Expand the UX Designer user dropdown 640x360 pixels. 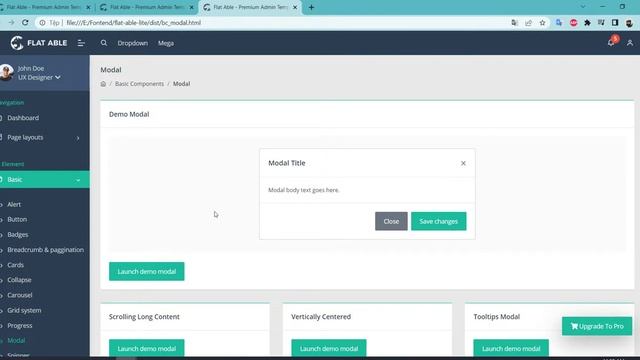(x=39, y=77)
